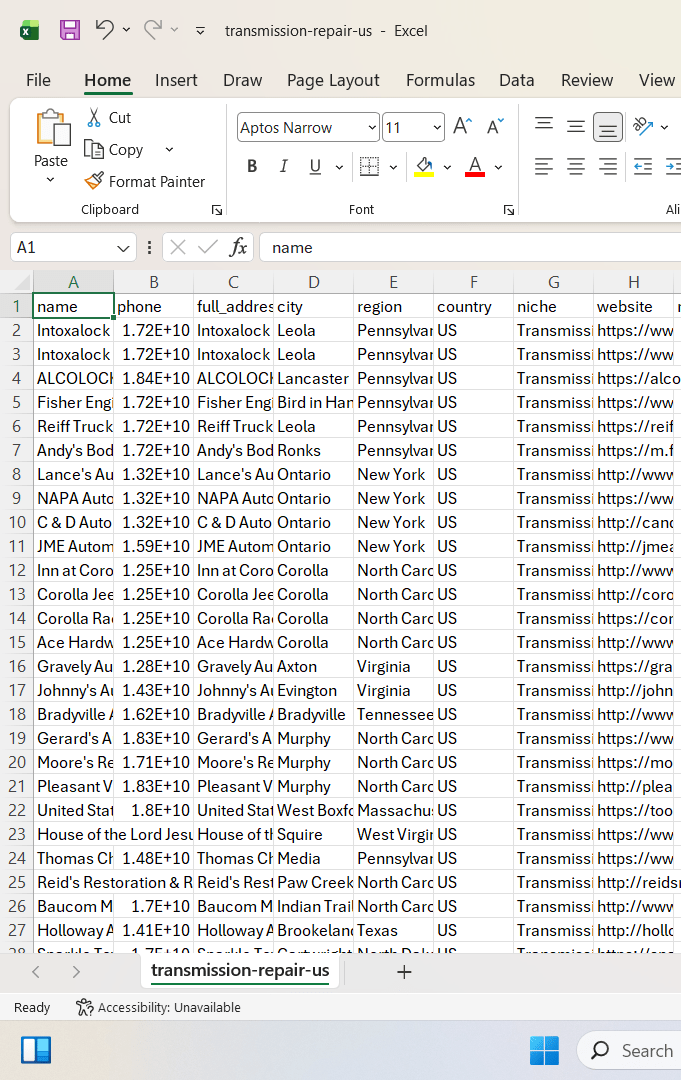Open the Undo history dropdown arrow
This screenshot has height=1080, width=681.
click(127, 30)
